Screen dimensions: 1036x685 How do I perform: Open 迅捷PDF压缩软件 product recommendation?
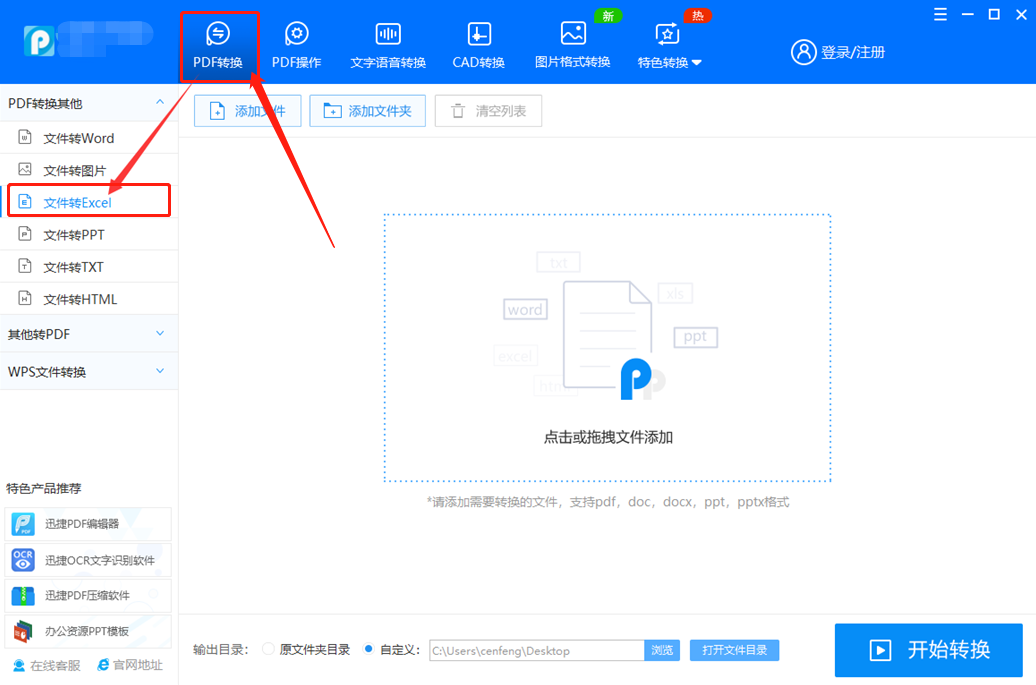pos(88,596)
